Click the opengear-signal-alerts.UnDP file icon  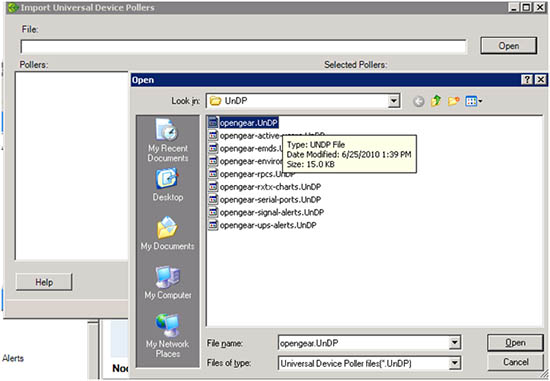click(x=213, y=212)
